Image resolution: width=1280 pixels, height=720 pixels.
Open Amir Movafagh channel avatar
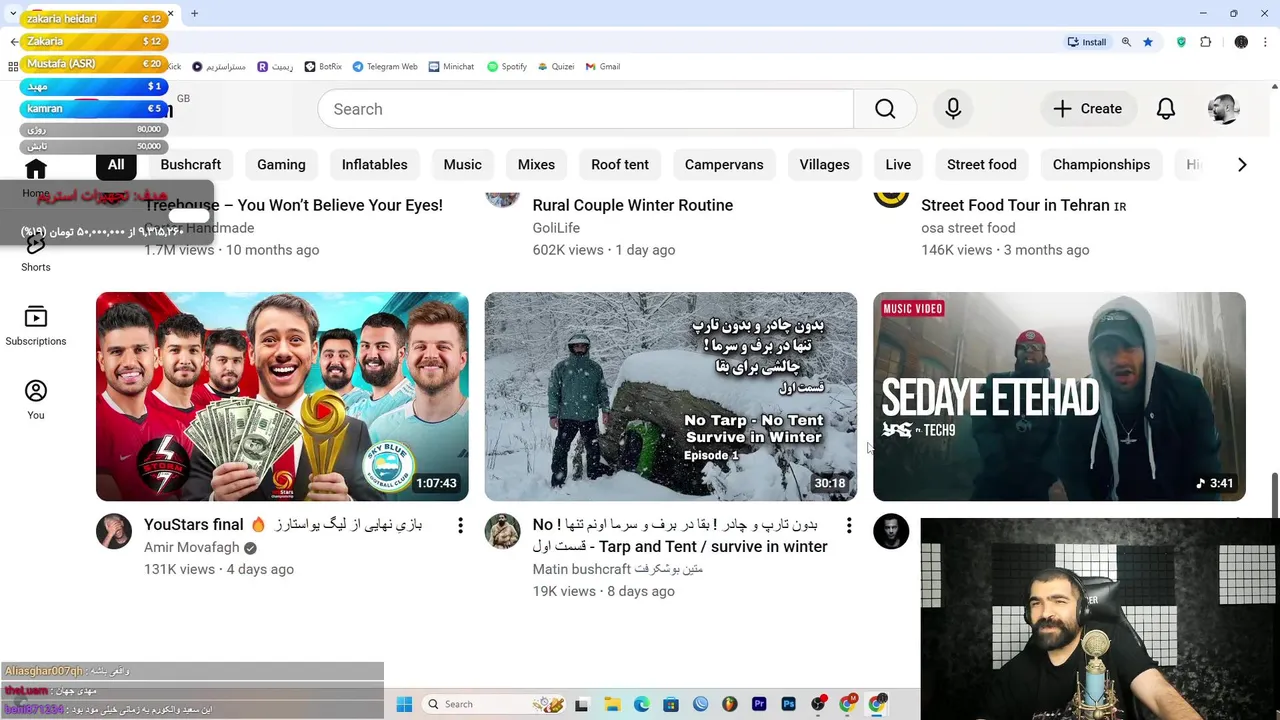(x=114, y=532)
